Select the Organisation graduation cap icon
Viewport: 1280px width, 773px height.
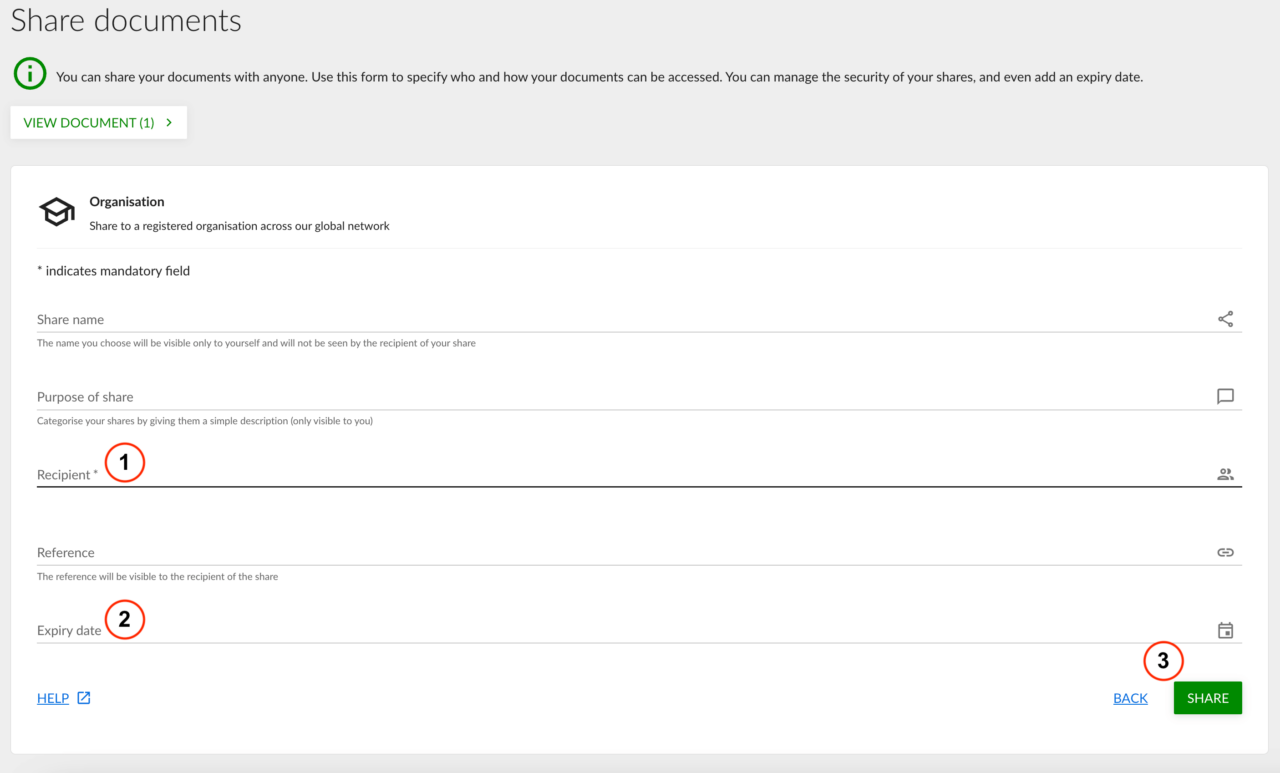click(56, 211)
